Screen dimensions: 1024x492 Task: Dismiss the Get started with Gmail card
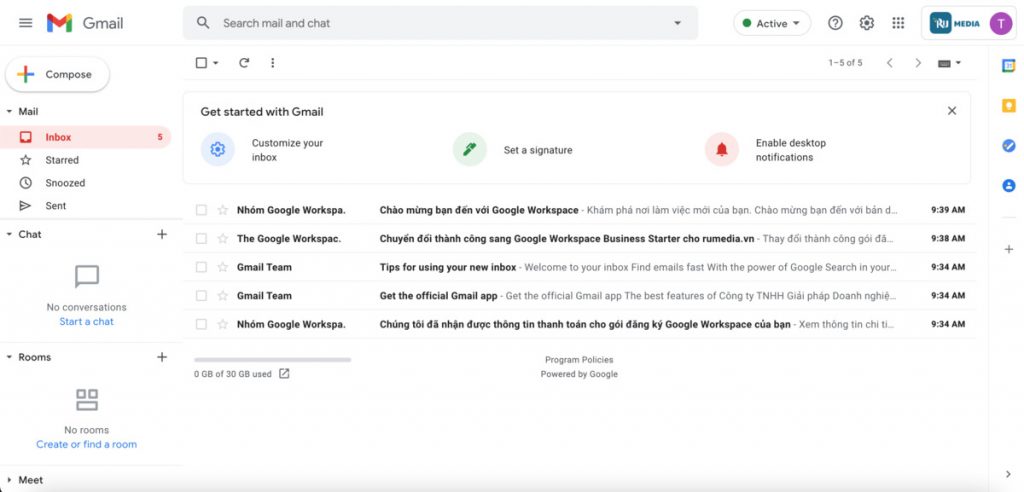(x=952, y=111)
